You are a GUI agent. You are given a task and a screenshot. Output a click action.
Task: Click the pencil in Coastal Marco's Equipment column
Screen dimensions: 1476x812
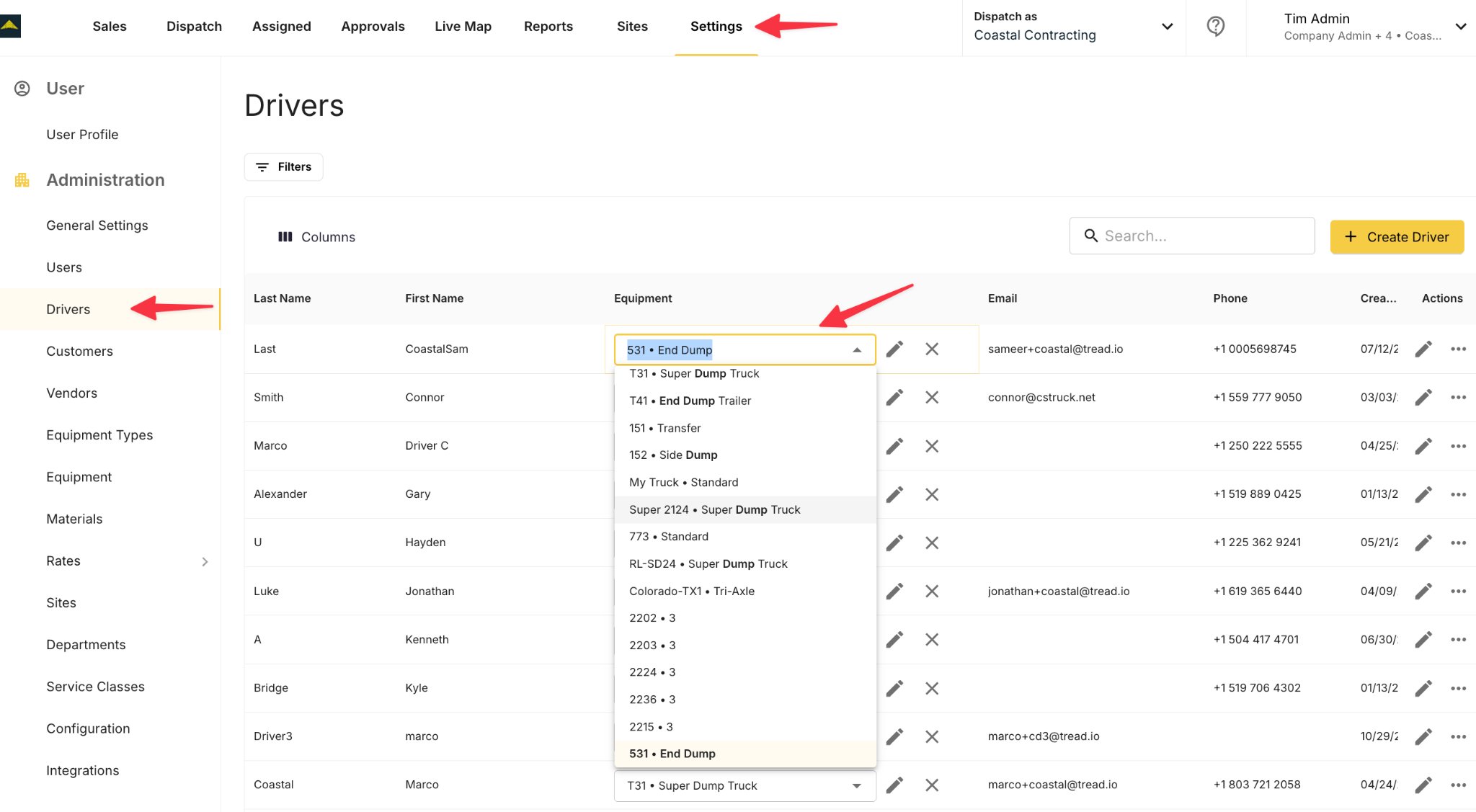[894, 785]
